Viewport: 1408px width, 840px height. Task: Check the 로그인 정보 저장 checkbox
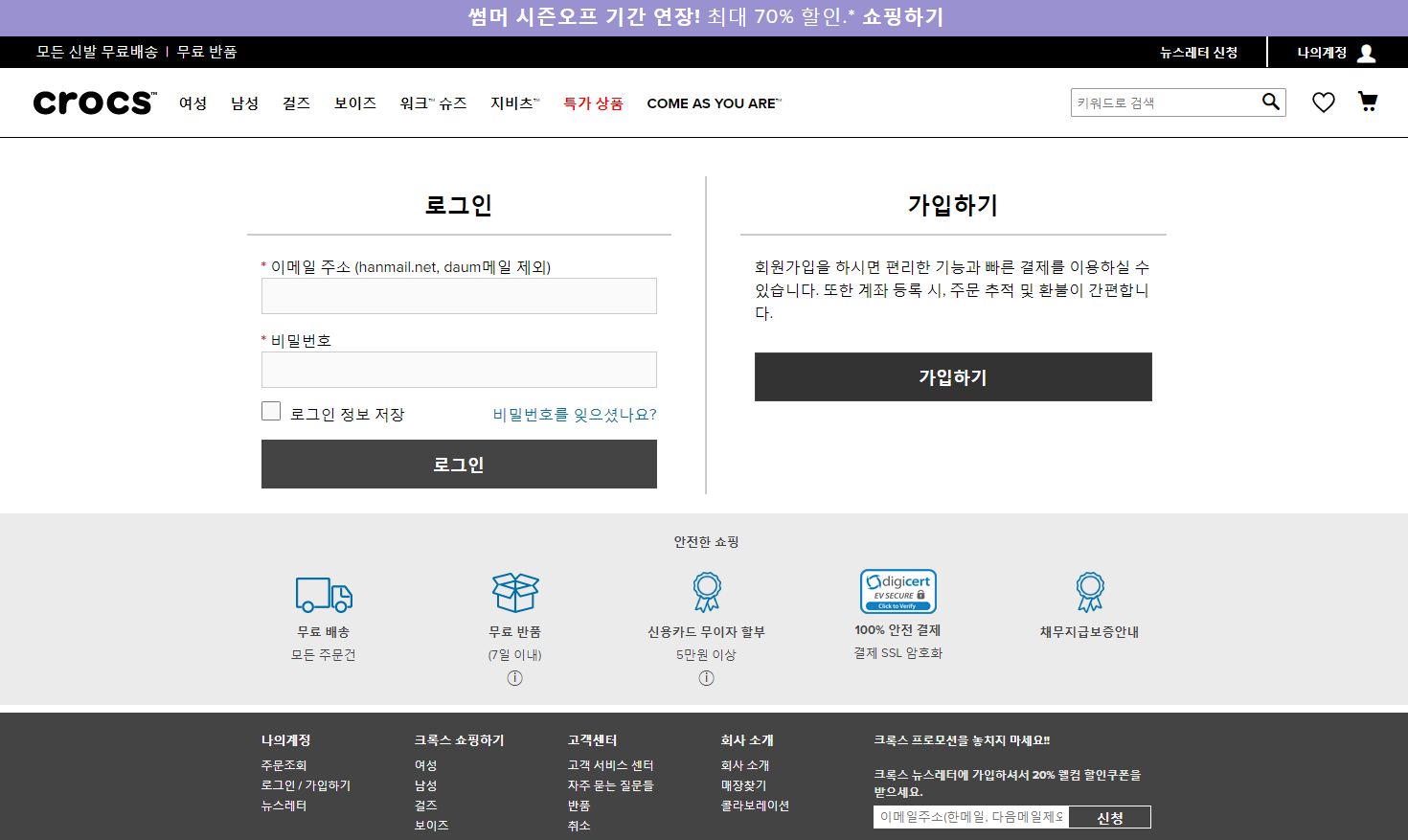click(x=271, y=411)
